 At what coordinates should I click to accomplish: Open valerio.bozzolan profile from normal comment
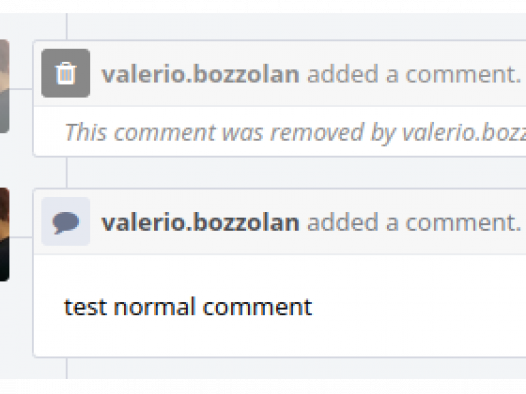click(x=201, y=223)
